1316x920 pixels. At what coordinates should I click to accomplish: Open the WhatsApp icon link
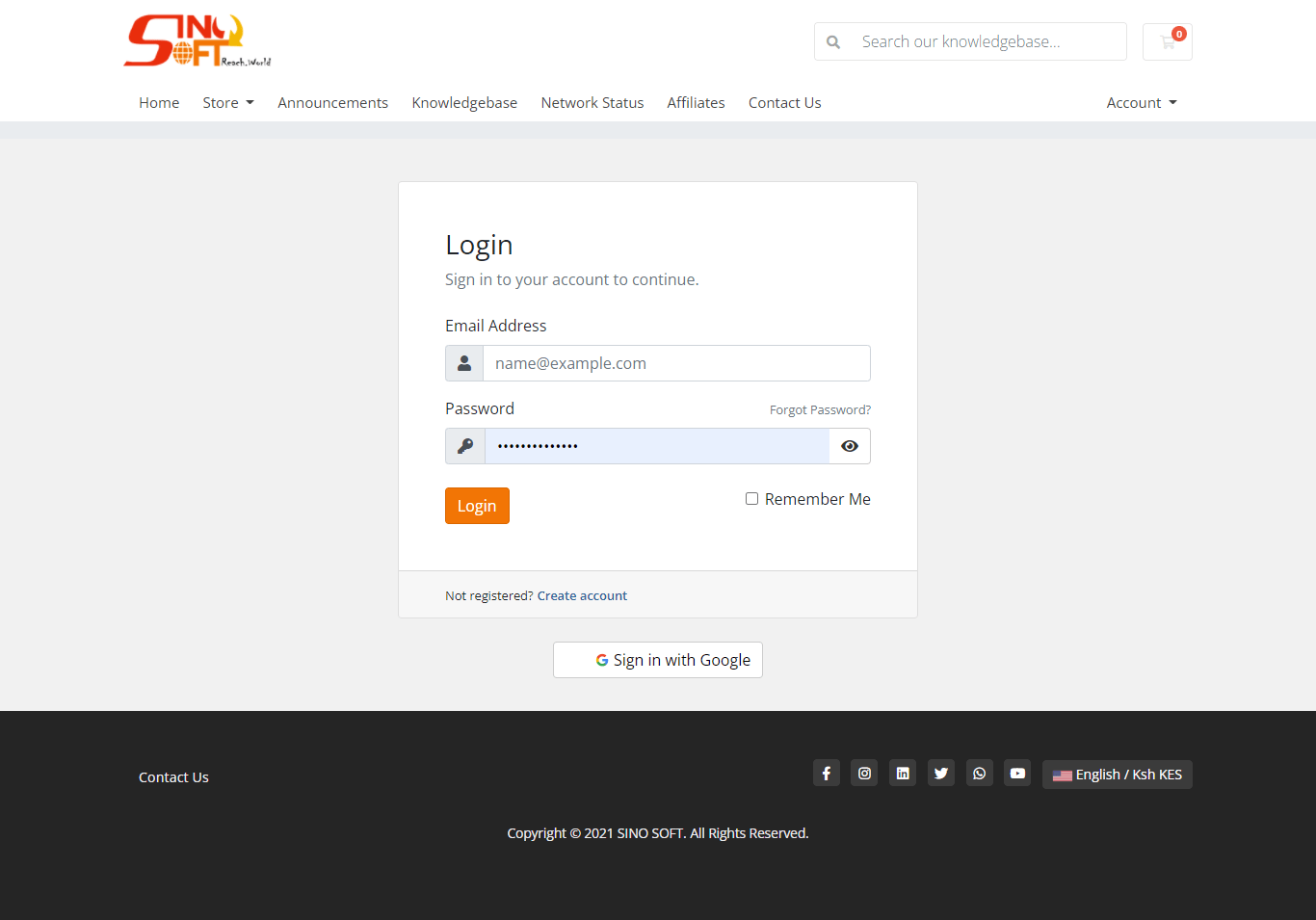980,774
